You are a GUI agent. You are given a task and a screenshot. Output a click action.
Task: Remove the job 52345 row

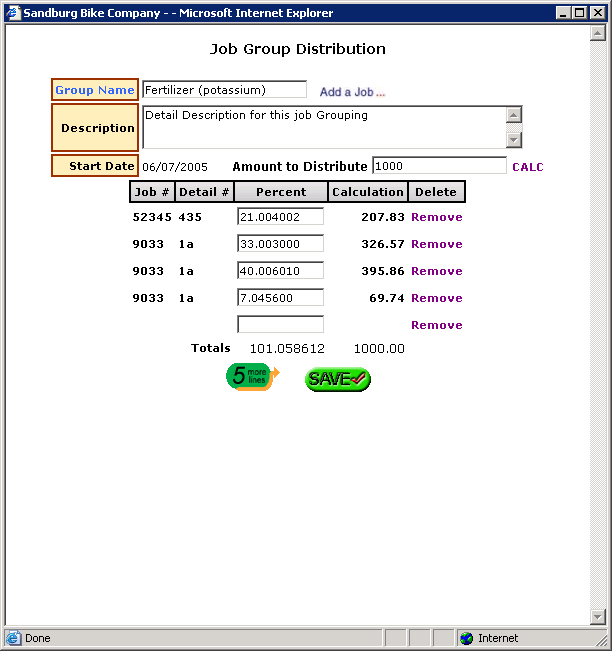pyautogui.click(x=437, y=217)
